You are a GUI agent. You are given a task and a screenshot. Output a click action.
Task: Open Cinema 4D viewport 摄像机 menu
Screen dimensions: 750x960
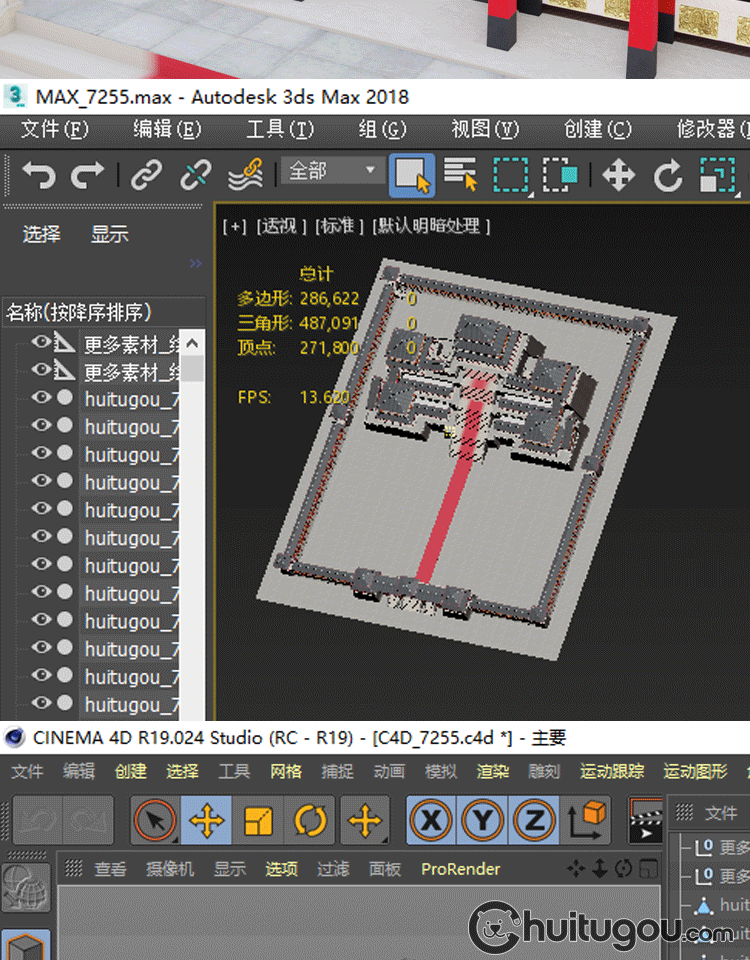point(170,869)
